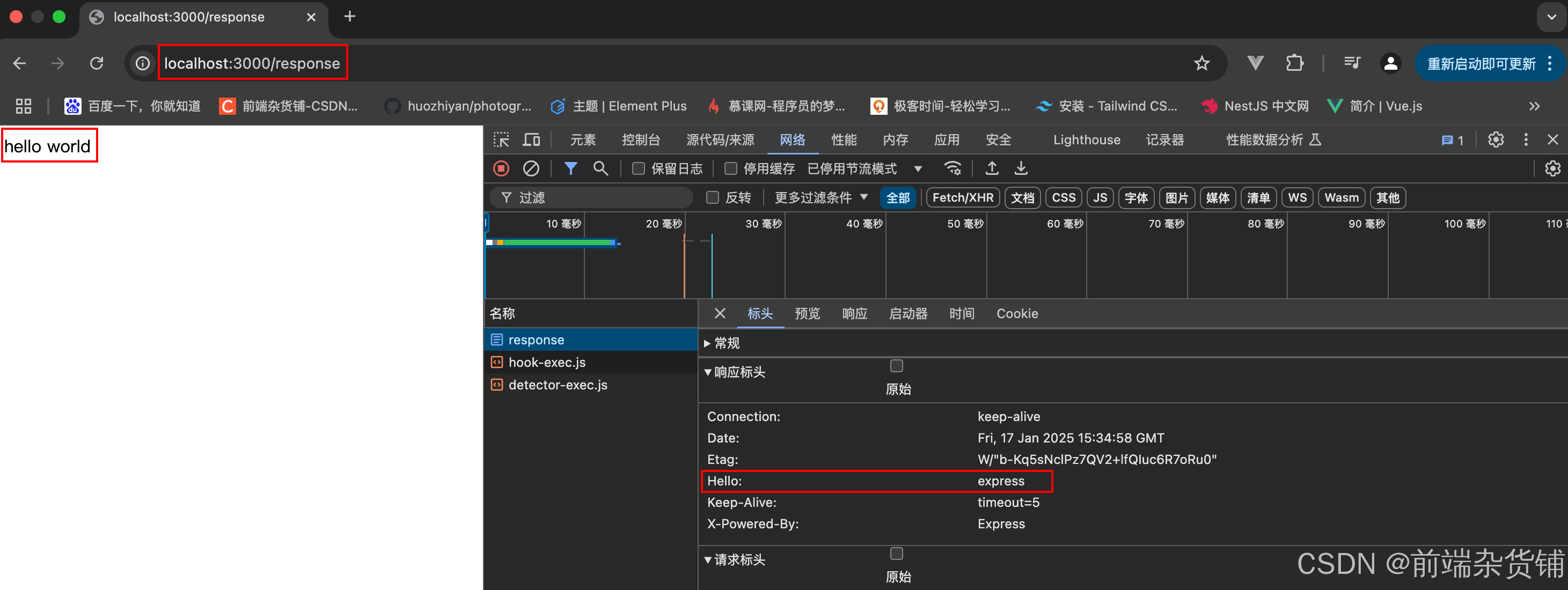The height and width of the screenshot is (590, 1568).
Task: Enable the 保留日志 checkbox
Action: (638, 168)
